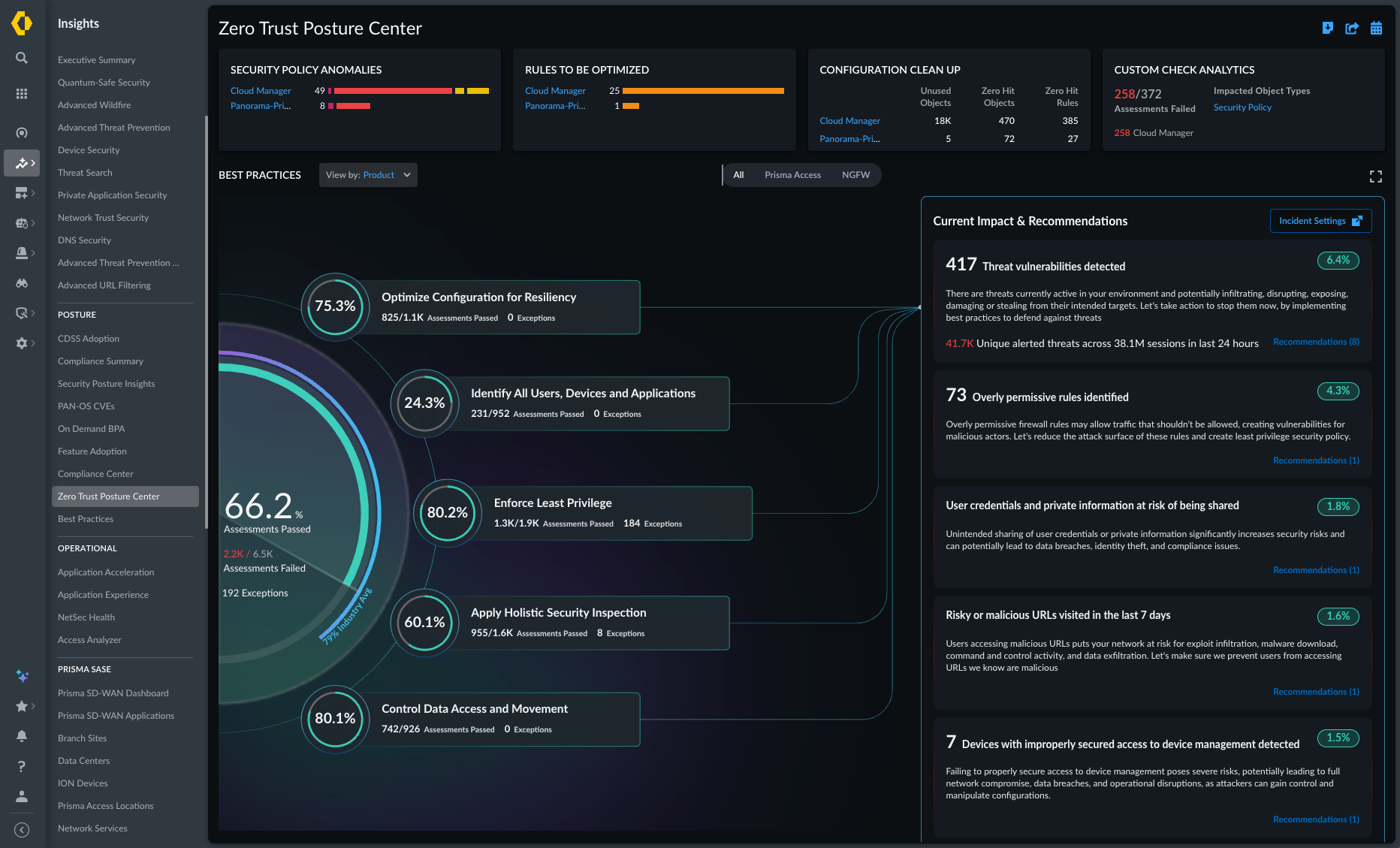Click the download report icon at top right

click(x=1328, y=28)
